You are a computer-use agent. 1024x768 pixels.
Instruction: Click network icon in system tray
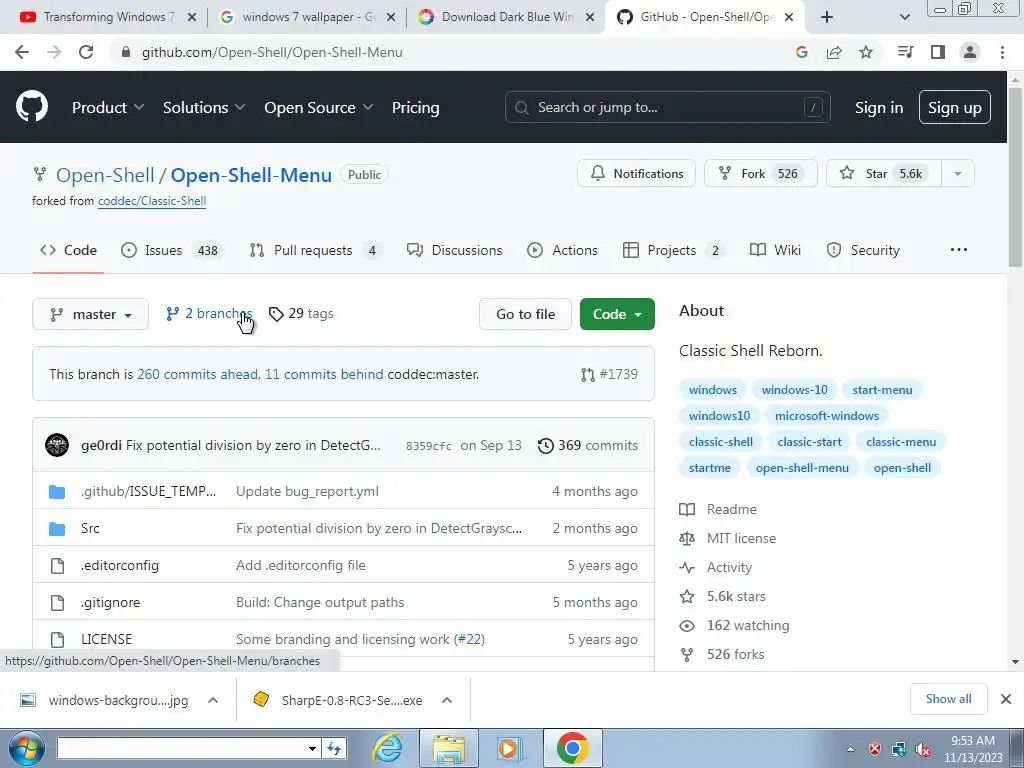pos(899,748)
